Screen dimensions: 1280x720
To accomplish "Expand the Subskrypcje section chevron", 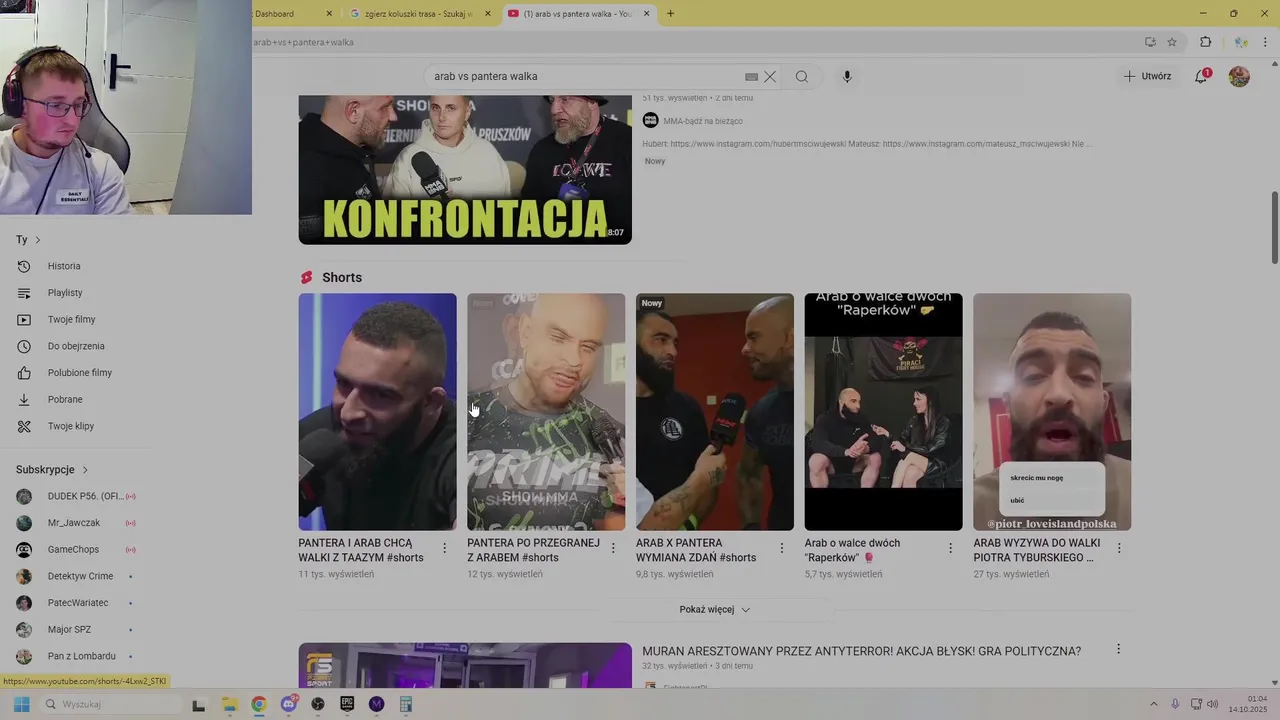I will click(x=85, y=470).
